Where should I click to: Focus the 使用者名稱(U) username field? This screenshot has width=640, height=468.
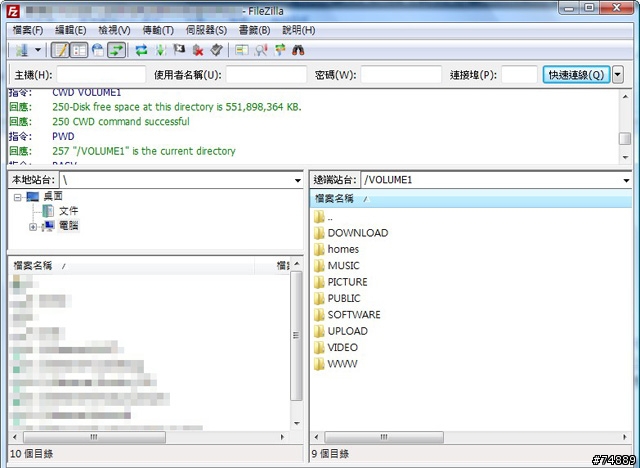pos(267,75)
